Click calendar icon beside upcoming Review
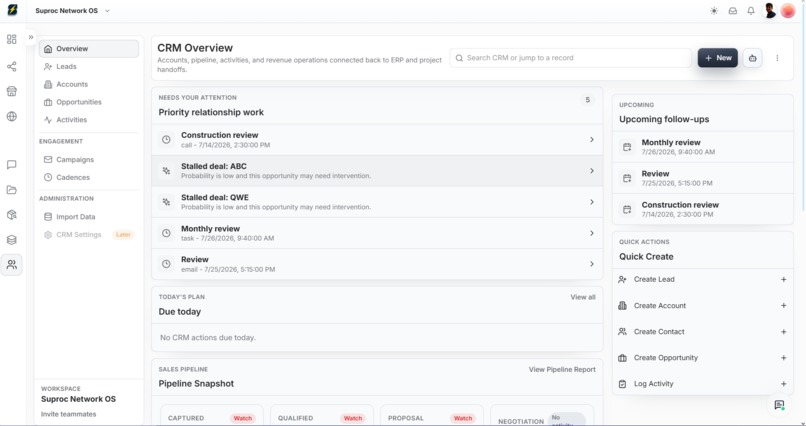 click(x=627, y=178)
